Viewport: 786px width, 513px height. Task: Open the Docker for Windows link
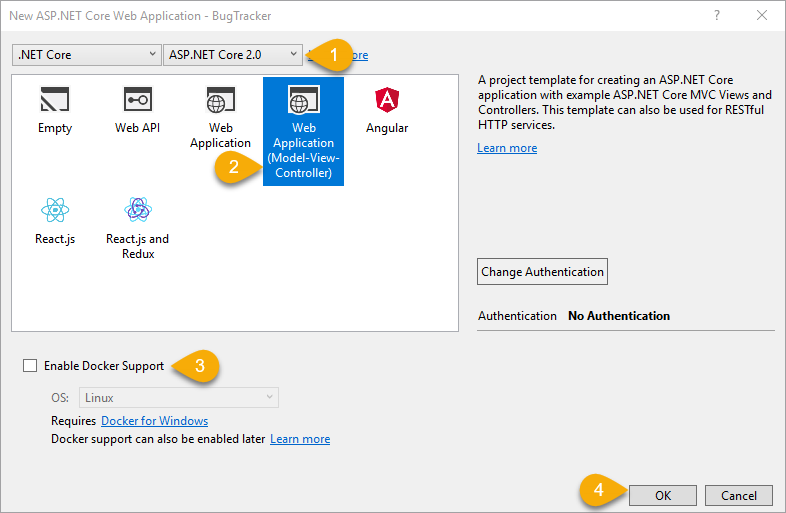coord(154,421)
